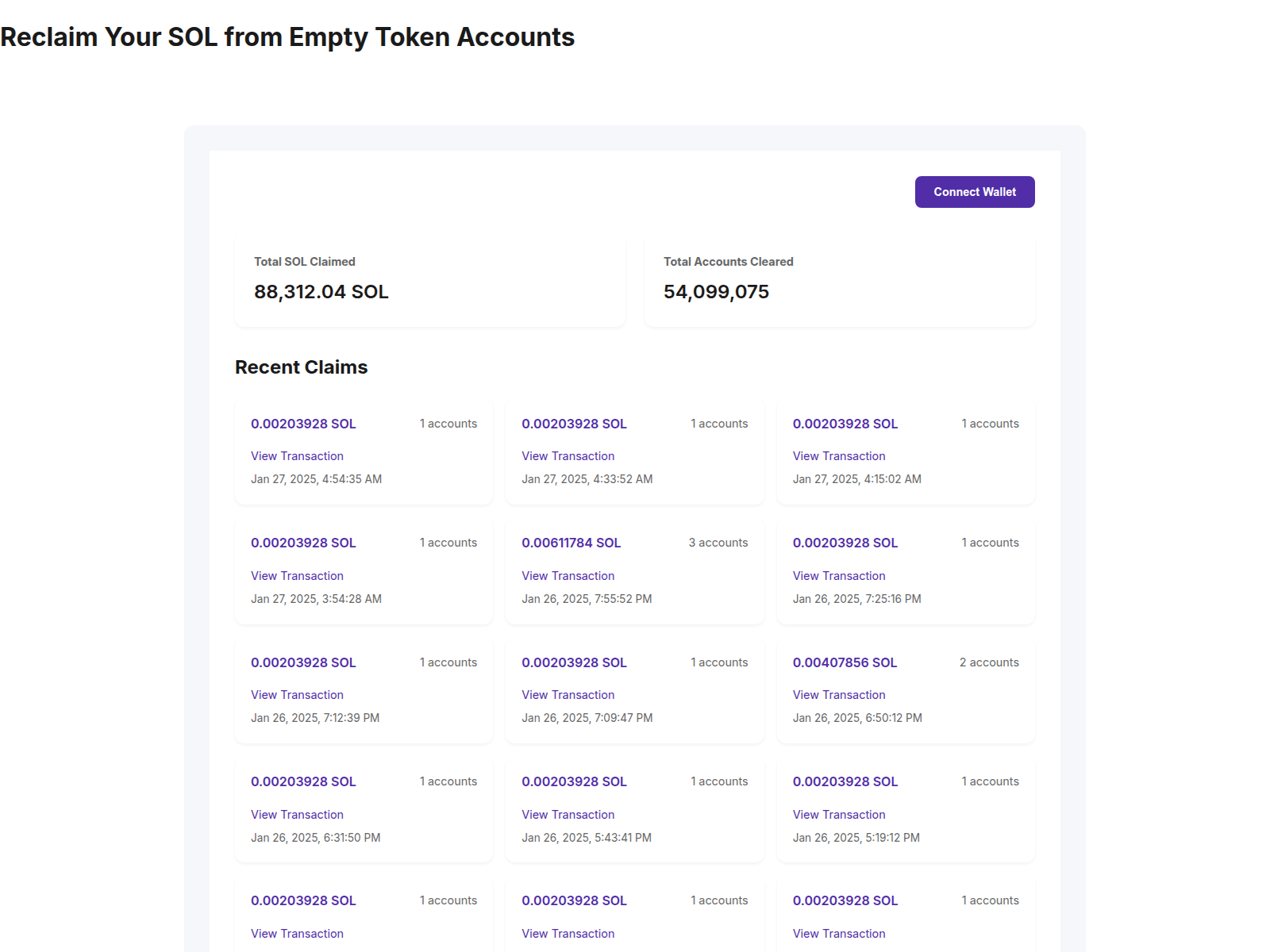The height and width of the screenshot is (952, 1270).
Task: Click the Recent Claims heading
Action: [x=302, y=367]
